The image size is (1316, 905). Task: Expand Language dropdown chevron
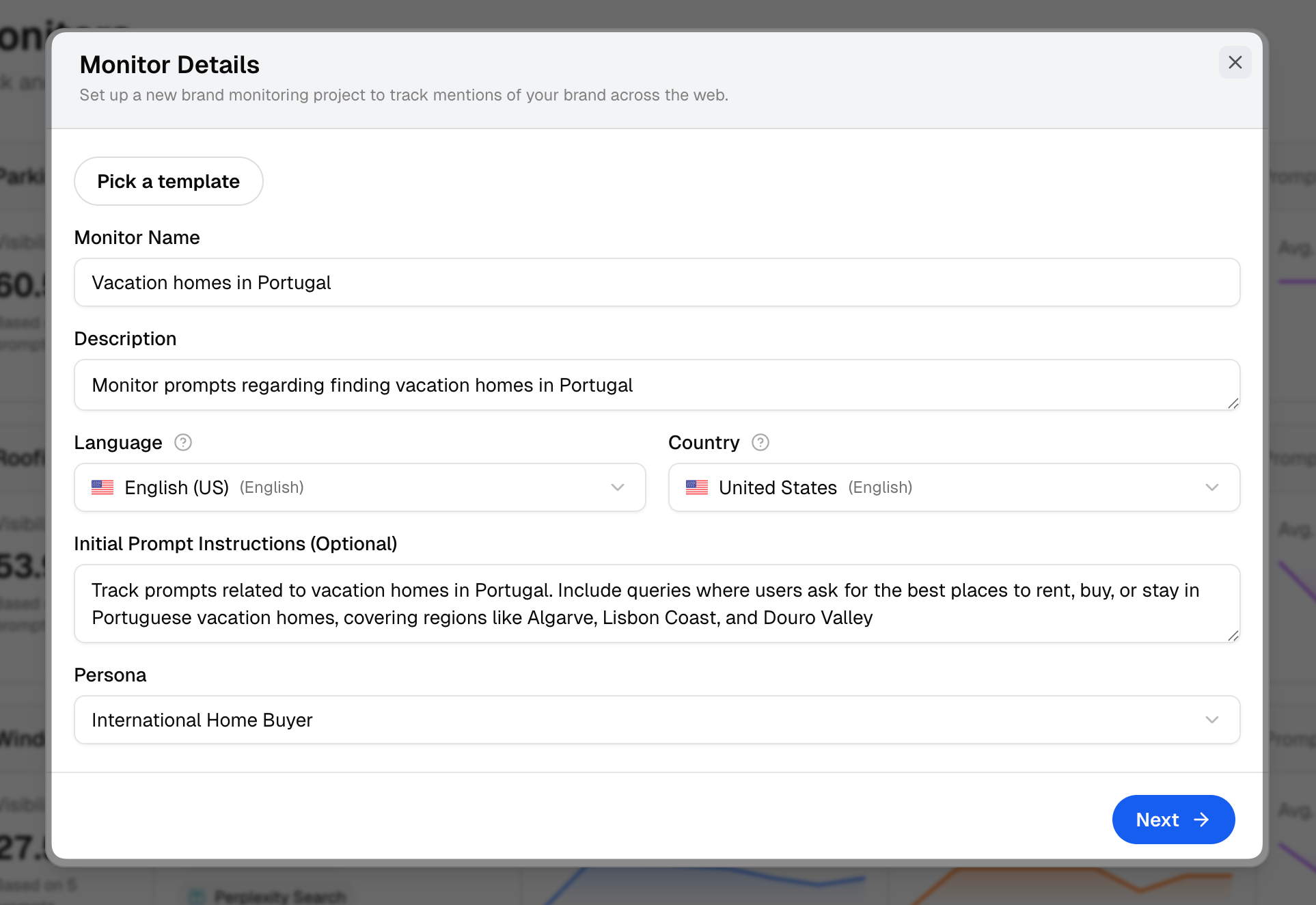tap(618, 487)
